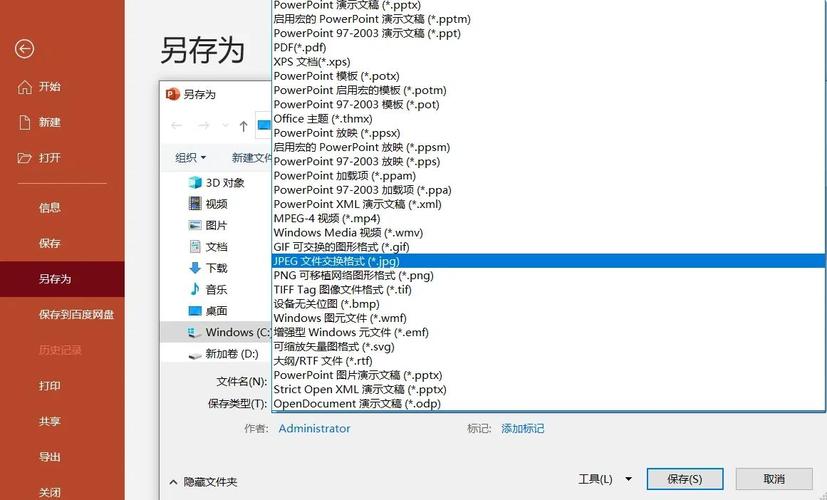The width and height of the screenshot is (827, 500).
Task: Select Office 主题 (*.thmx) type
Action: point(549,119)
